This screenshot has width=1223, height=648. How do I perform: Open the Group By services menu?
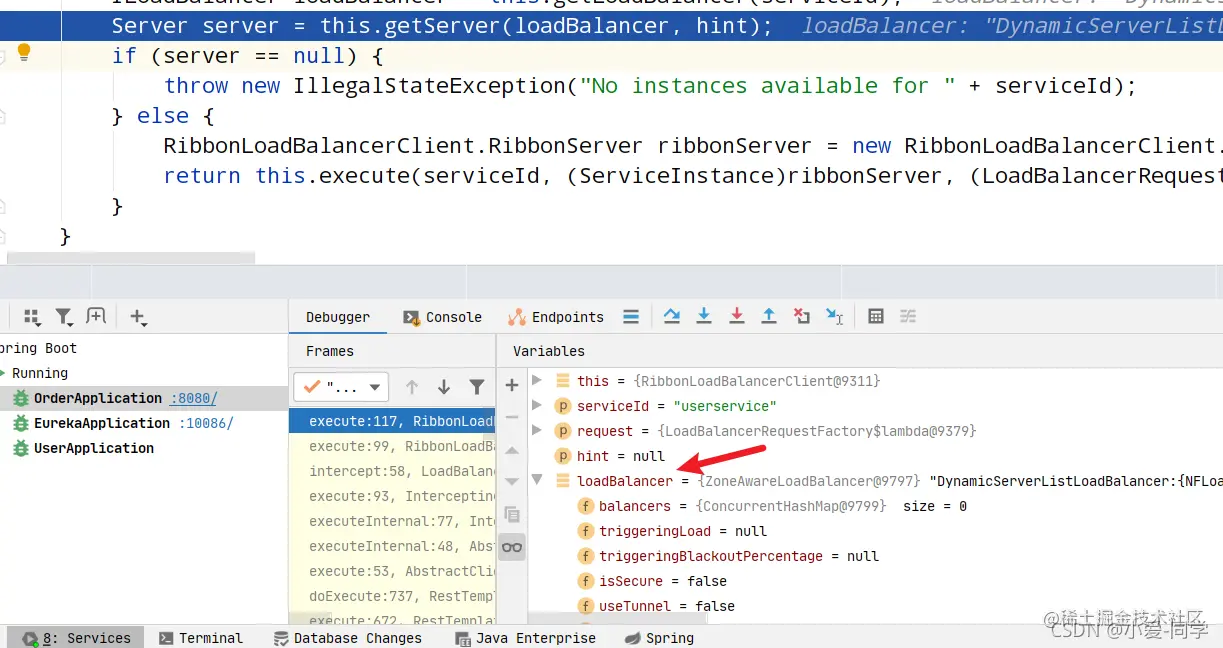[31, 317]
